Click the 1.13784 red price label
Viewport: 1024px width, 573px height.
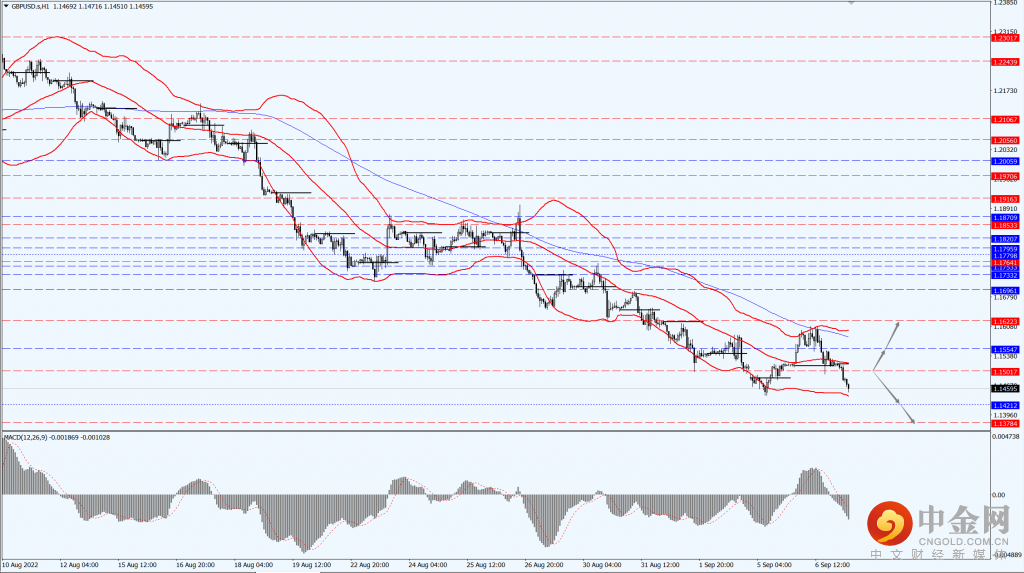pyautogui.click(x=1004, y=423)
